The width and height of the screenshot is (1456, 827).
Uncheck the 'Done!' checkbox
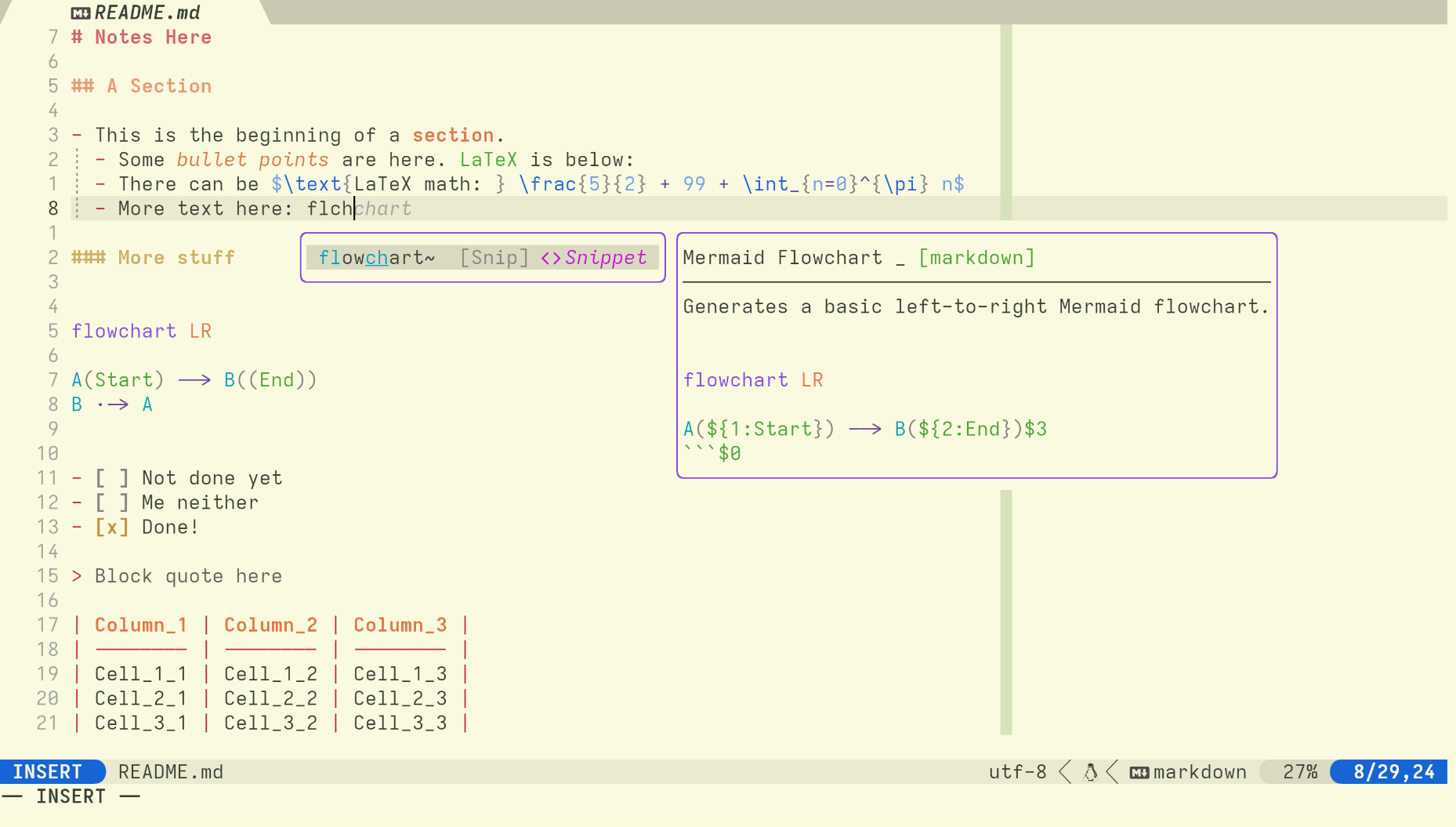[x=112, y=527]
